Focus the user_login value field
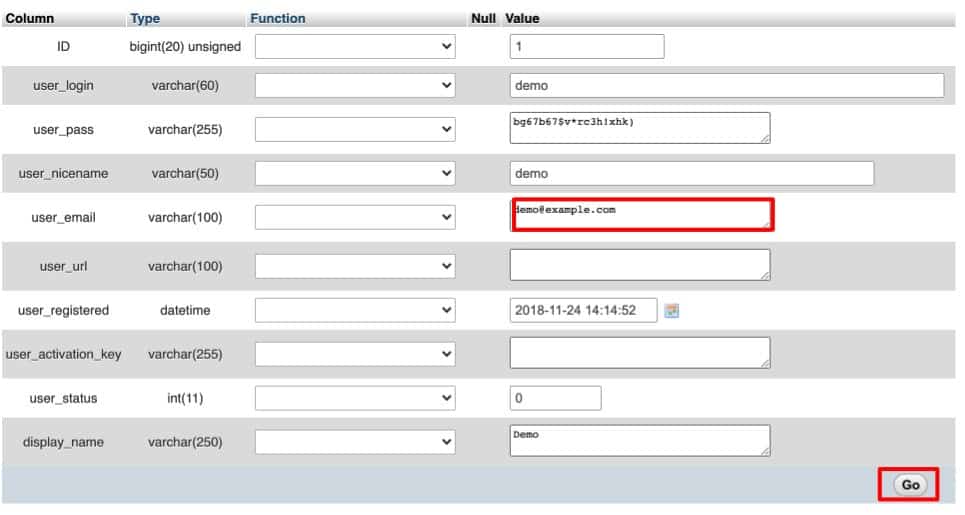The image size is (965, 515). click(727, 86)
